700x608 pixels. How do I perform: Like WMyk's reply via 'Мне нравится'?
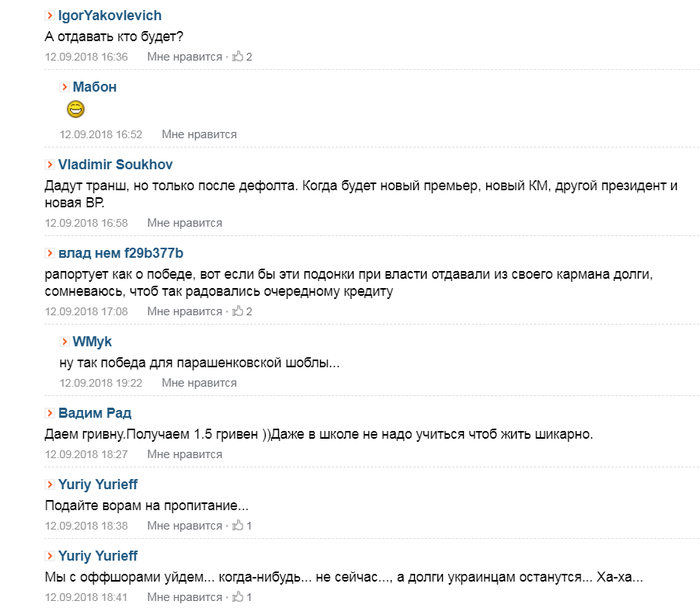tap(199, 383)
